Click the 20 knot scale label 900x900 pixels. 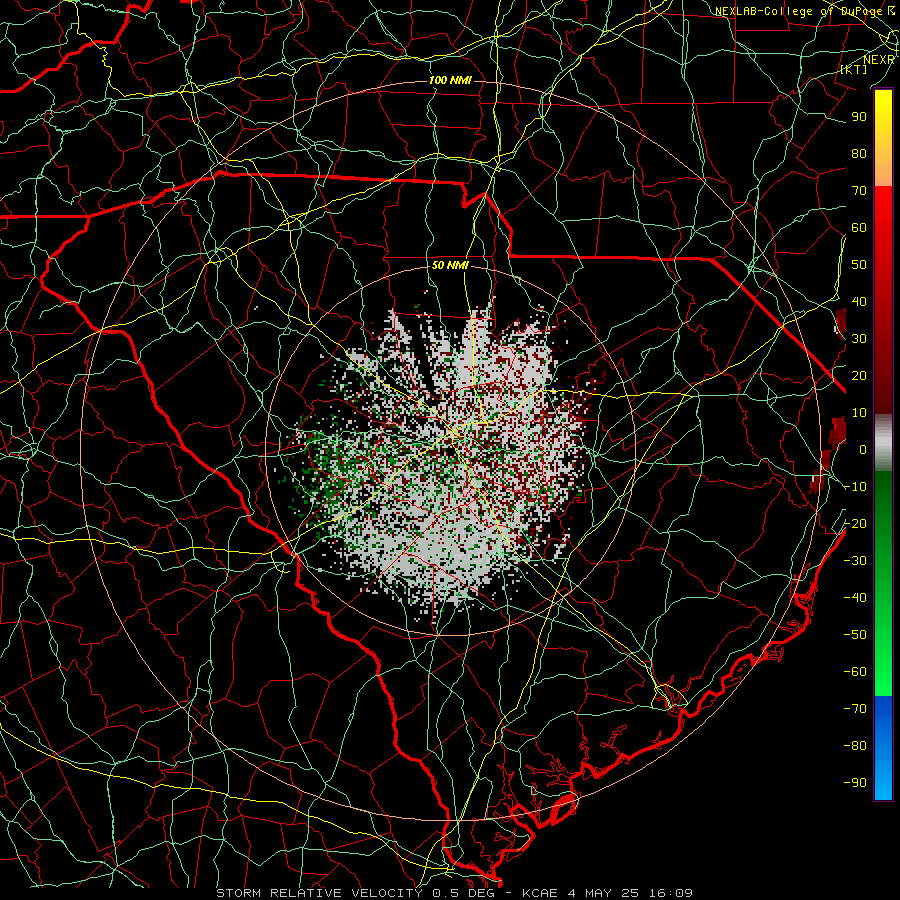pyautogui.click(x=859, y=375)
